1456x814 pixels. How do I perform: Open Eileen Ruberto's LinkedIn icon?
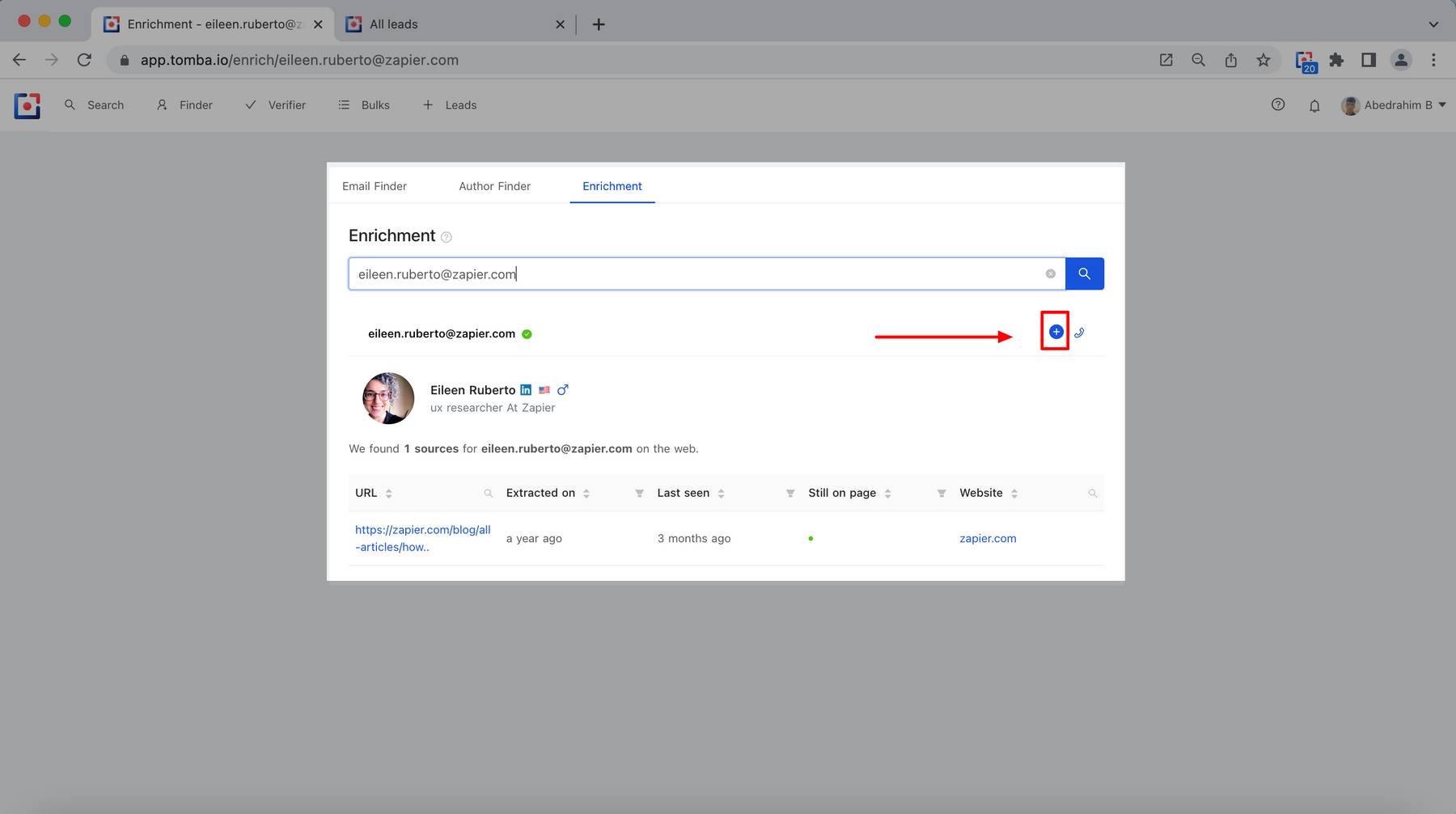pyautogui.click(x=526, y=390)
